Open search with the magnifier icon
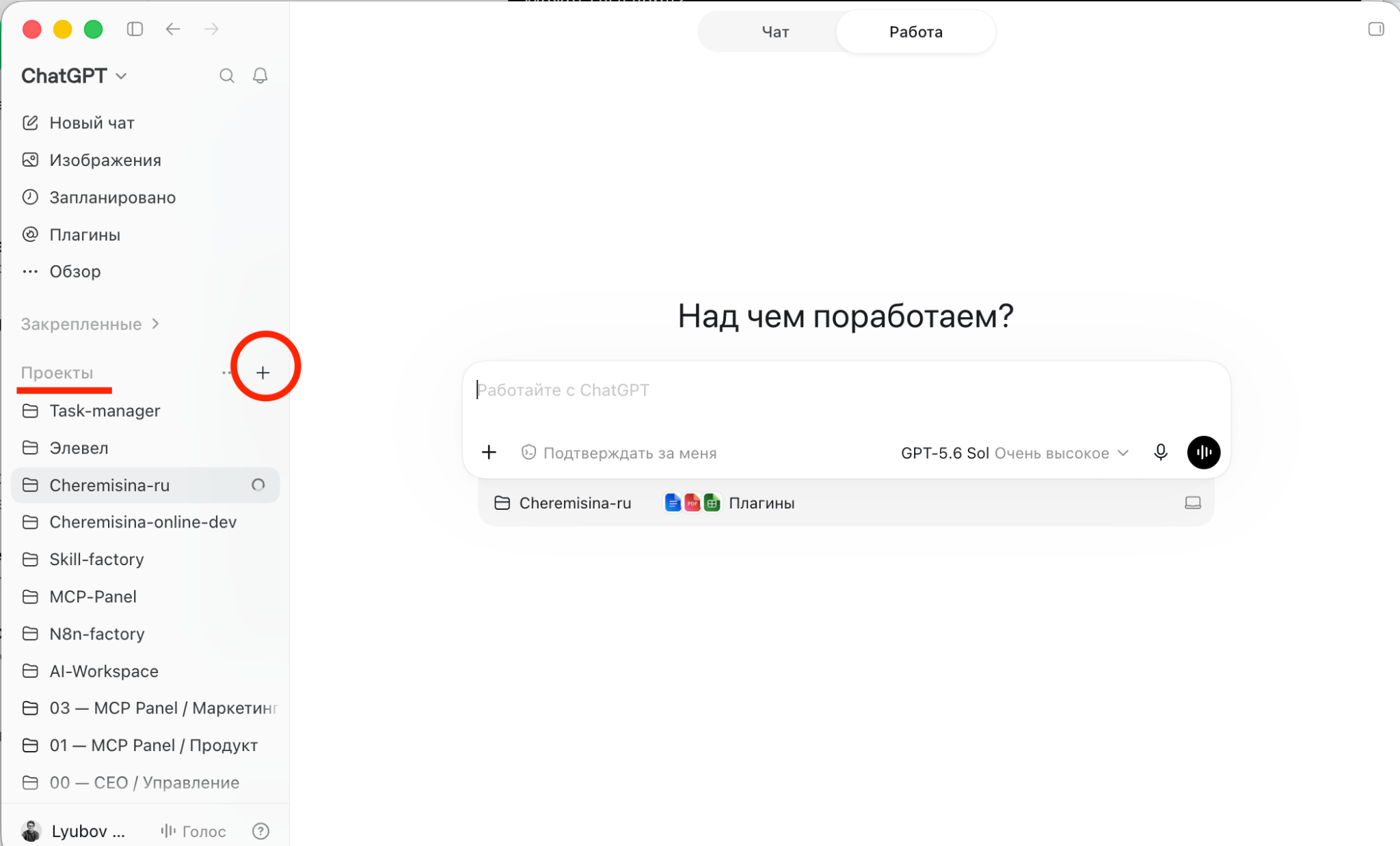The height and width of the screenshot is (846, 1400). click(x=227, y=76)
